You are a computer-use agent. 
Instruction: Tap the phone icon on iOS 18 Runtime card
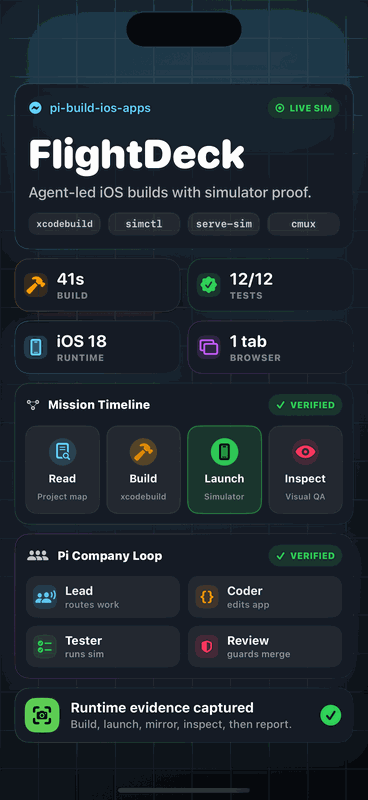click(36, 347)
